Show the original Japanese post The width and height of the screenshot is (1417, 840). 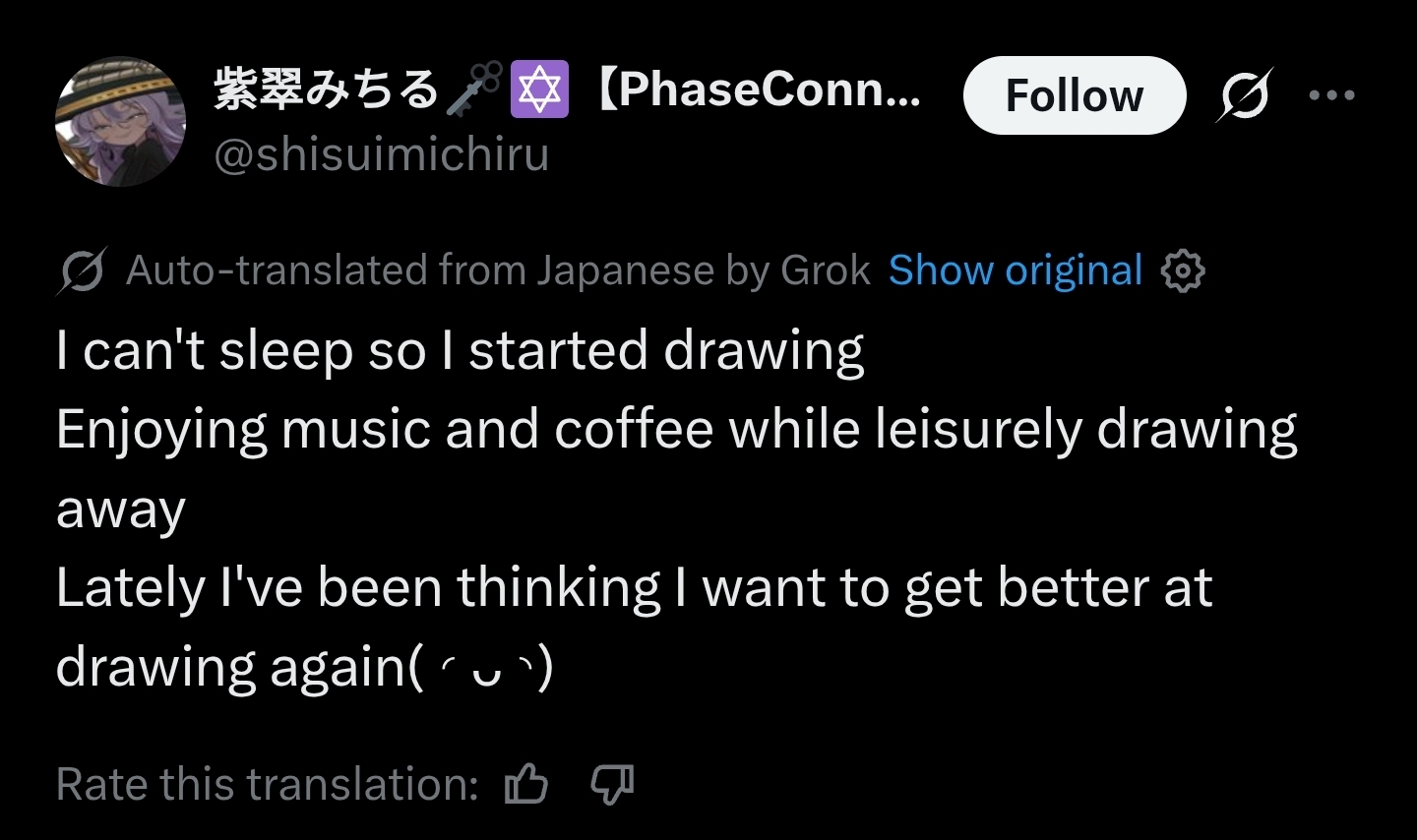tap(1015, 270)
